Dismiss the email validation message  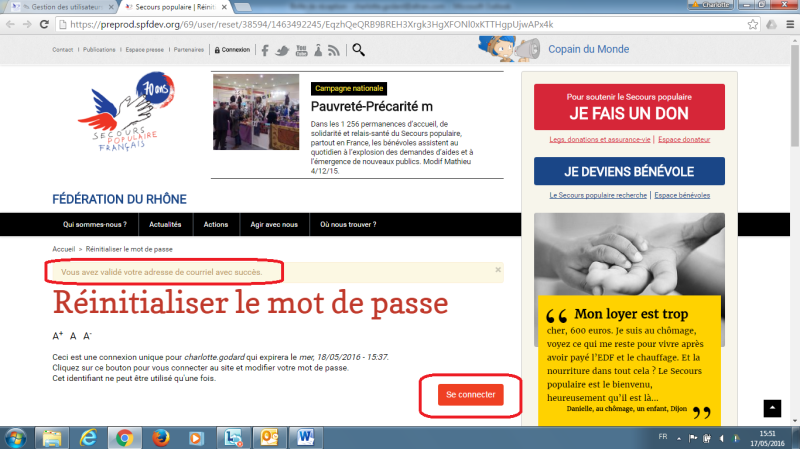[498, 269]
